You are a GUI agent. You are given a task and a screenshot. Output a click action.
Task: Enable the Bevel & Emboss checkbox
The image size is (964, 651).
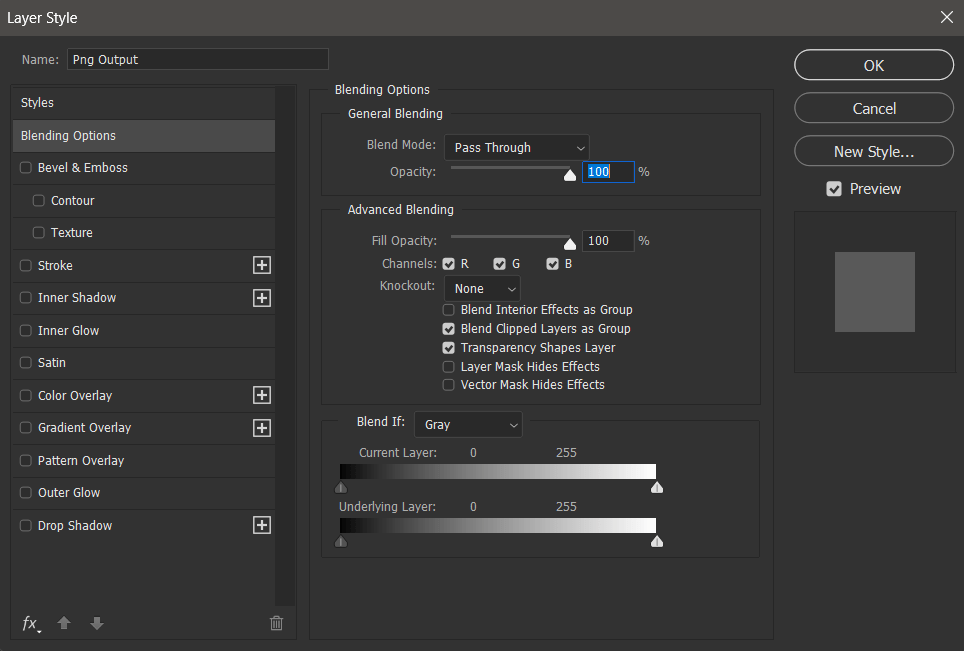(26, 168)
